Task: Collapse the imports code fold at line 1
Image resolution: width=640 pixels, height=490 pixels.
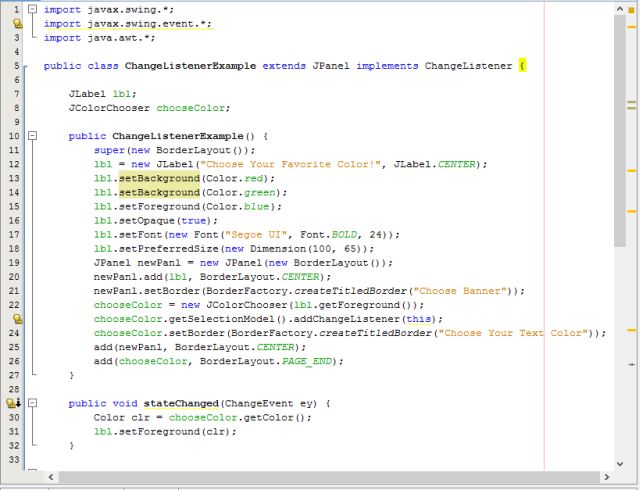Action: coord(33,9)
